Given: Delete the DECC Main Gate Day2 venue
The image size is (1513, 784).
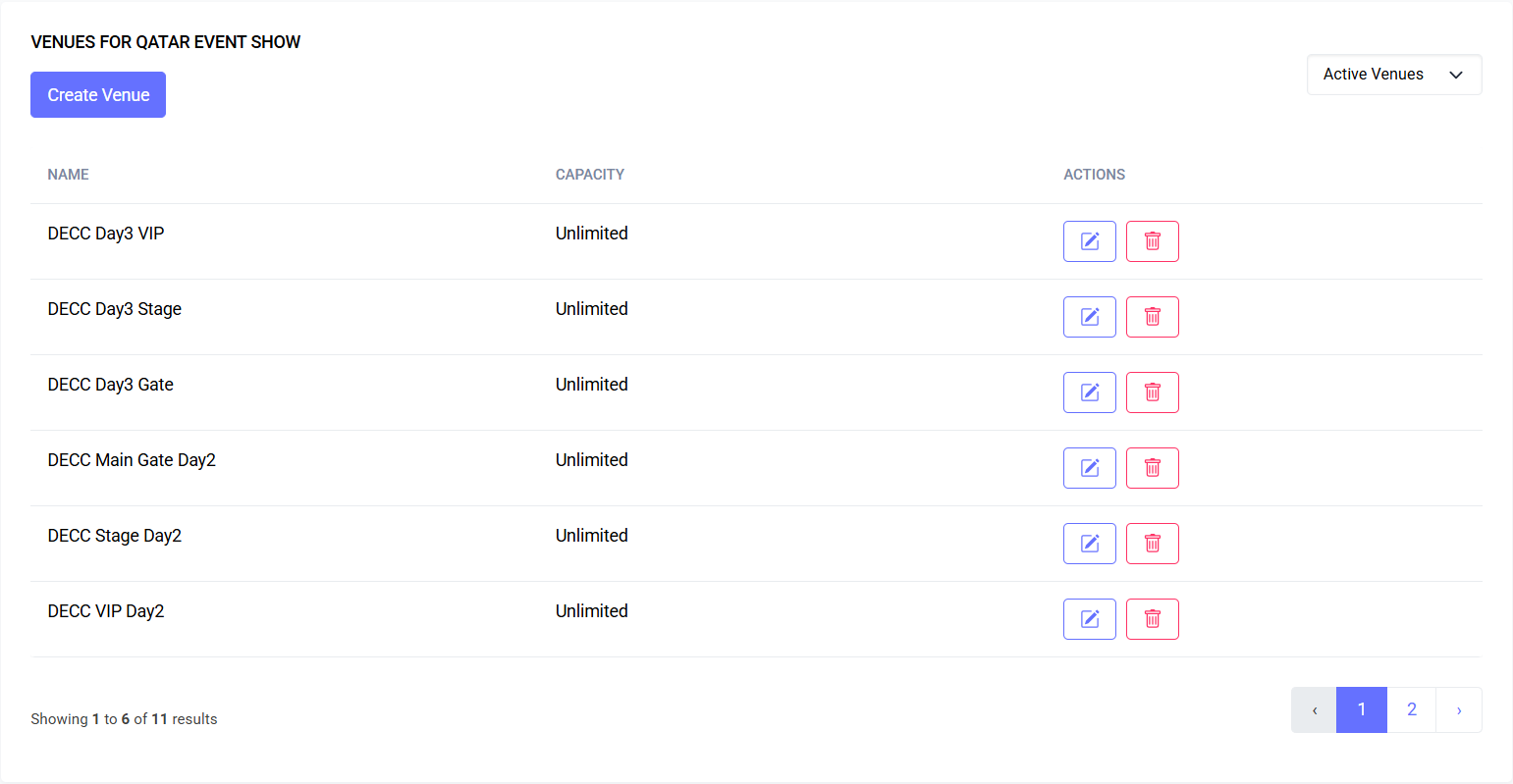Looking at the screenshot, I should coord(1152,468).
